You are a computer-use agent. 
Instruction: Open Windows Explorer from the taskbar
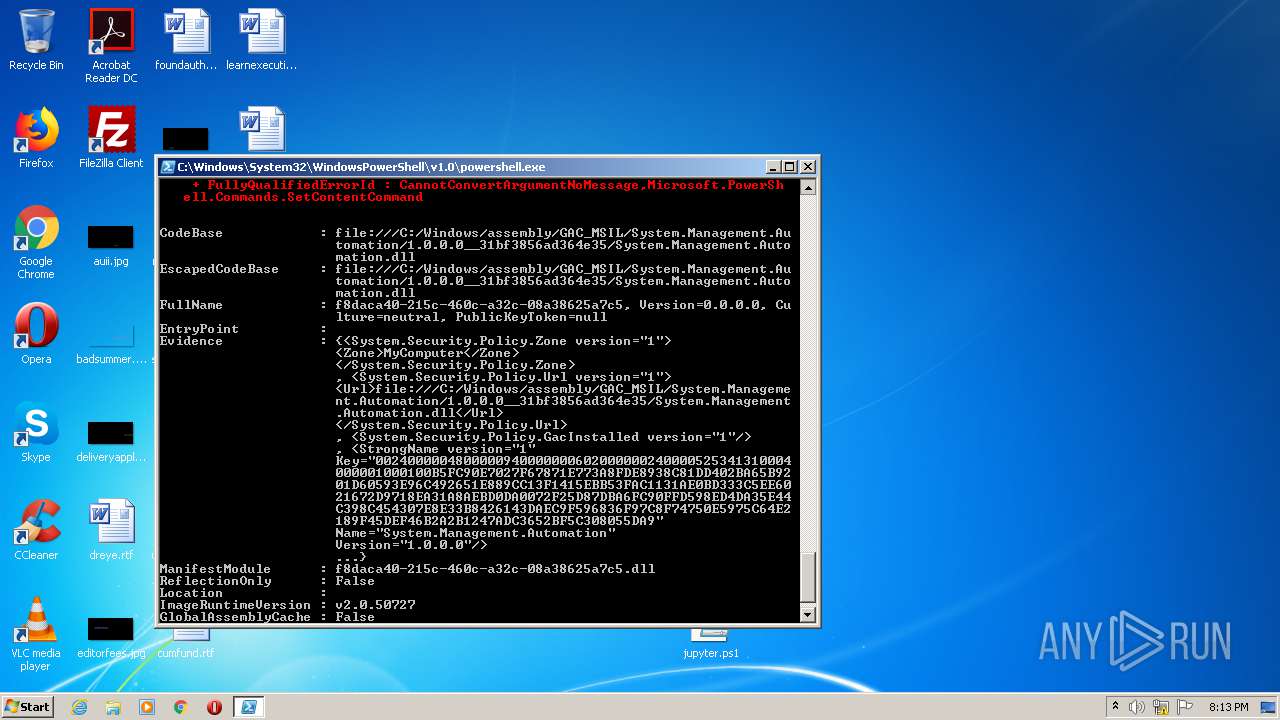tap(113, 707)
